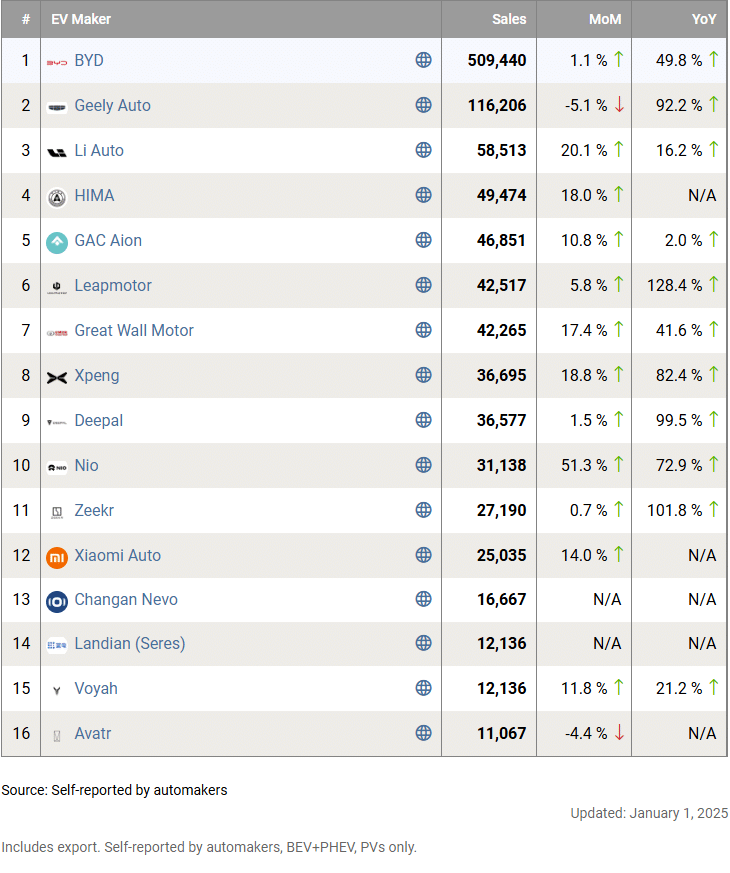Click the globe icon in Avatr row
The image size is (730, 873).
424,733
